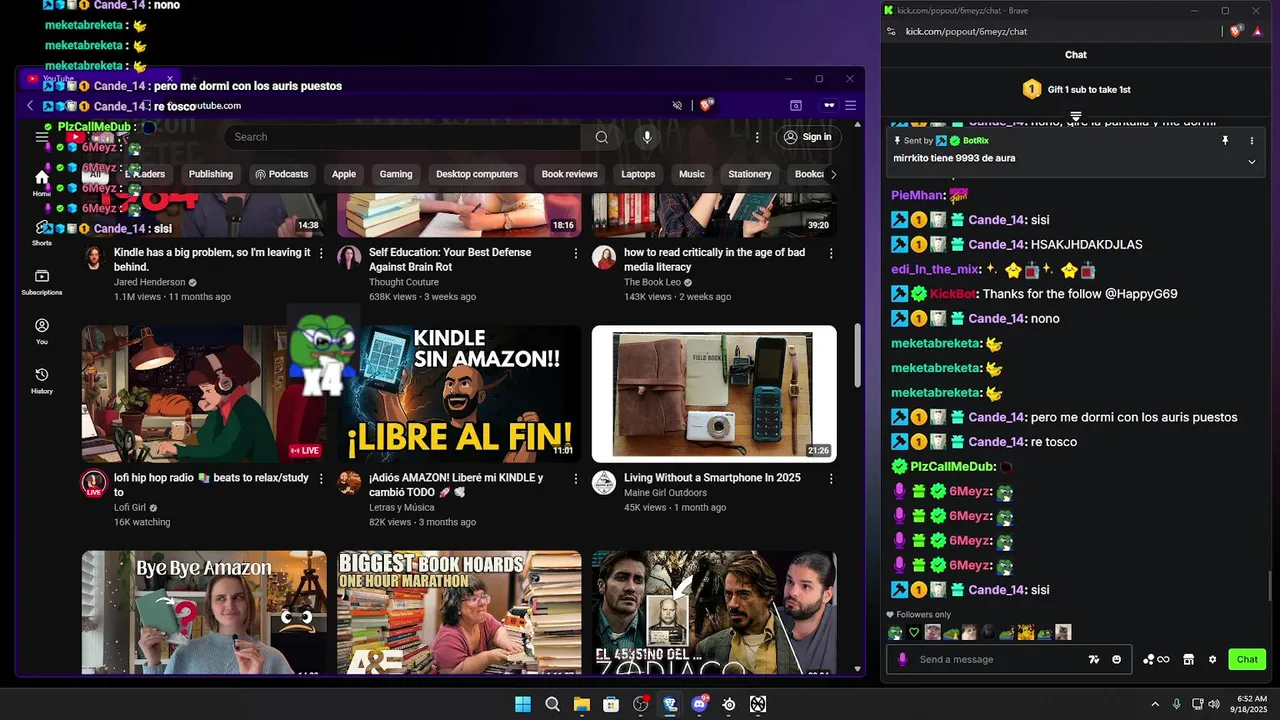
Task: View site settings icon left of kick.com address
Action: [x=891, y=31]
